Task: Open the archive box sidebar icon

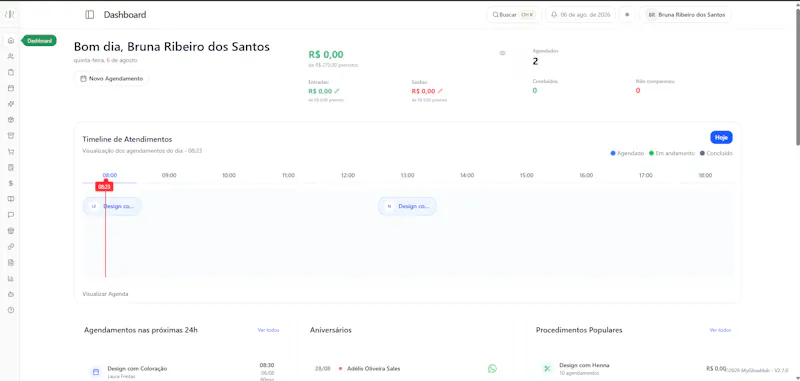Action: pos(11,136)
